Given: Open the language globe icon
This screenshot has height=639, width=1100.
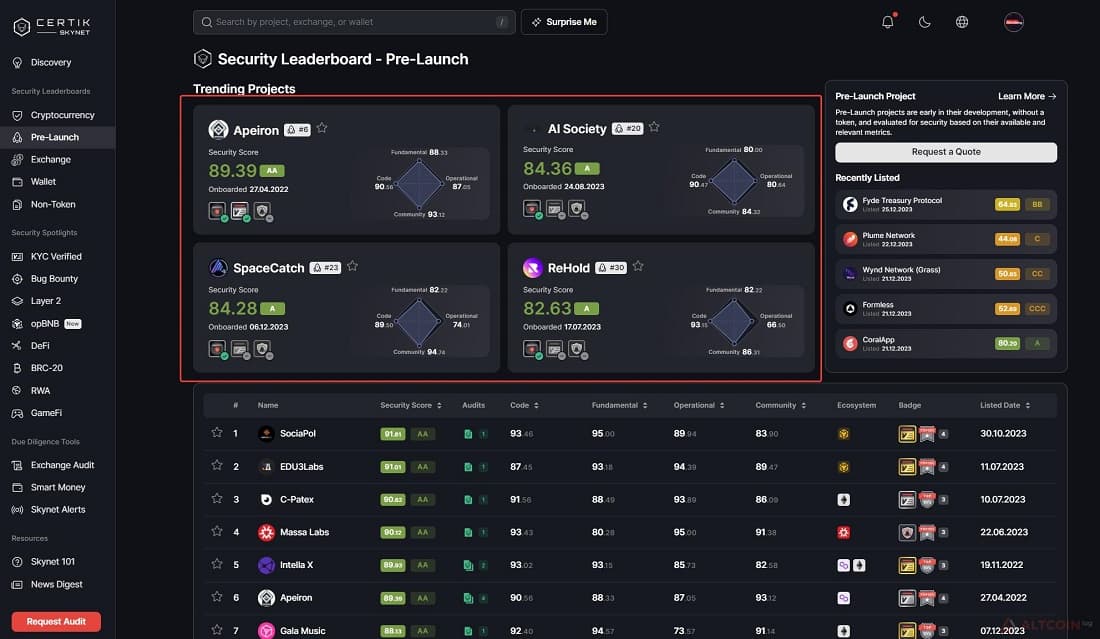Looking at the screenshot, I should (x=962, y=22).
